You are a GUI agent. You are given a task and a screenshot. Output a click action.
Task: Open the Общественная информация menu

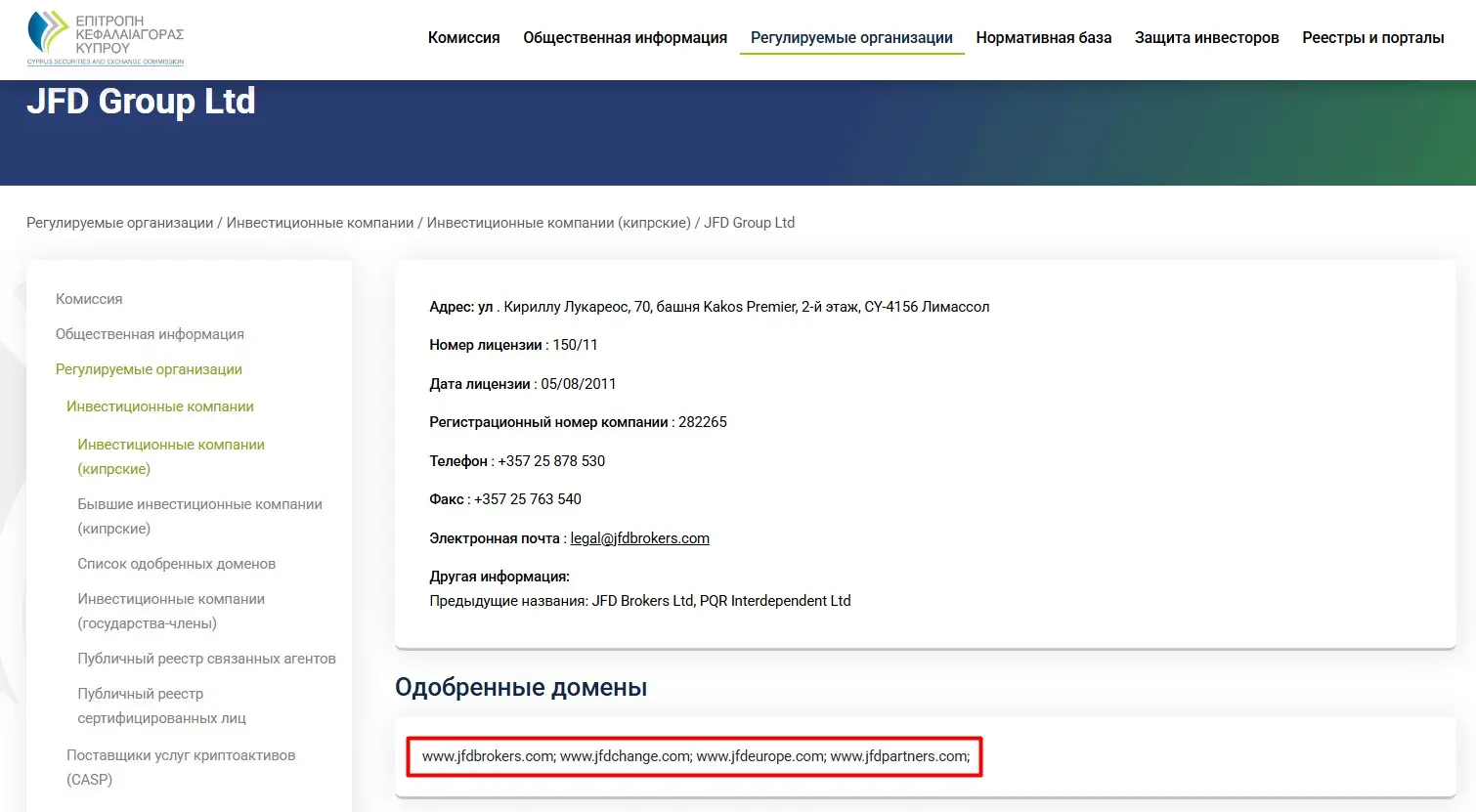click(x=624, y=37)
